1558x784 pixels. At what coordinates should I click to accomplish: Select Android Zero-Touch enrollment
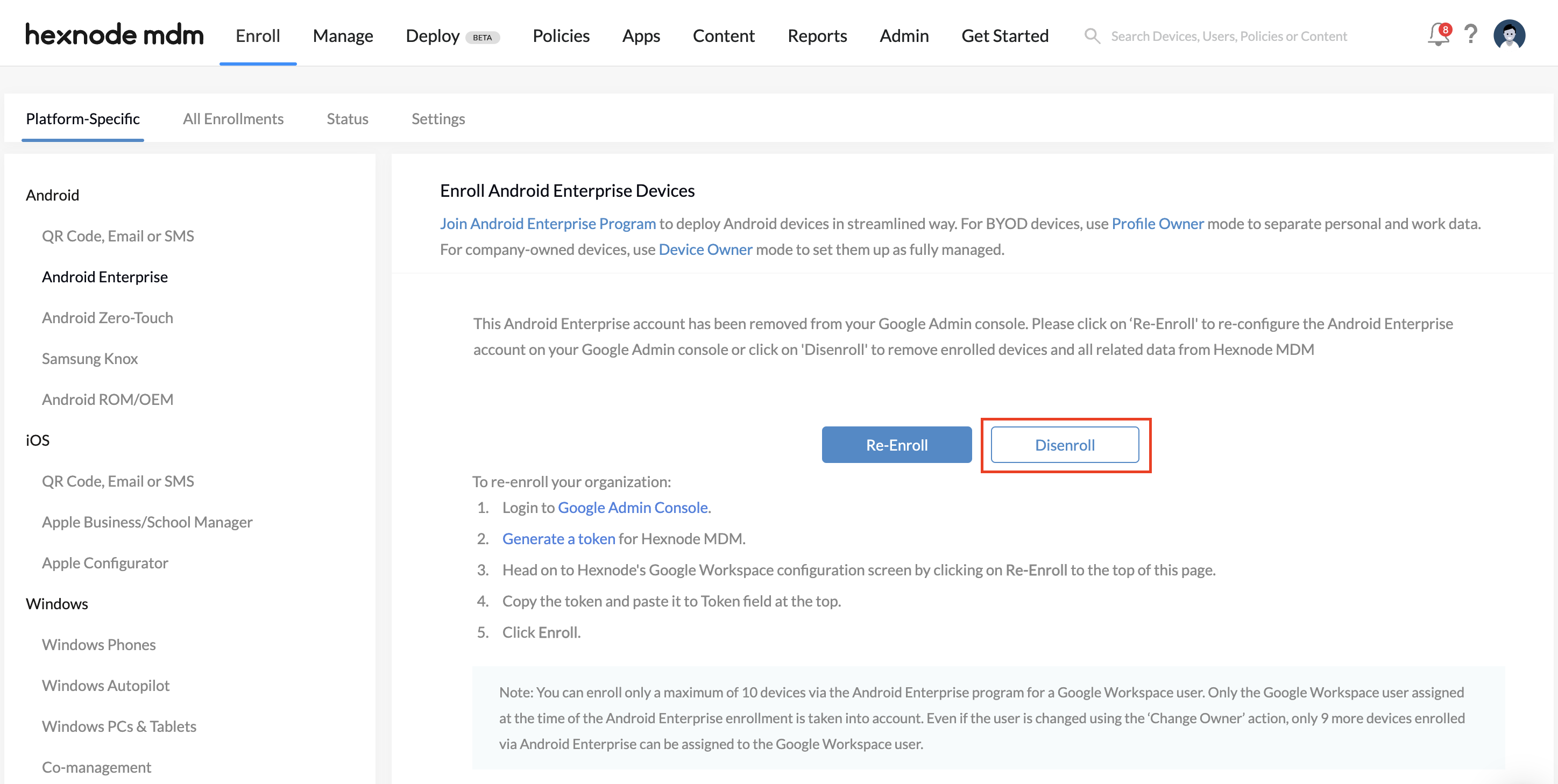pos(108,317)
